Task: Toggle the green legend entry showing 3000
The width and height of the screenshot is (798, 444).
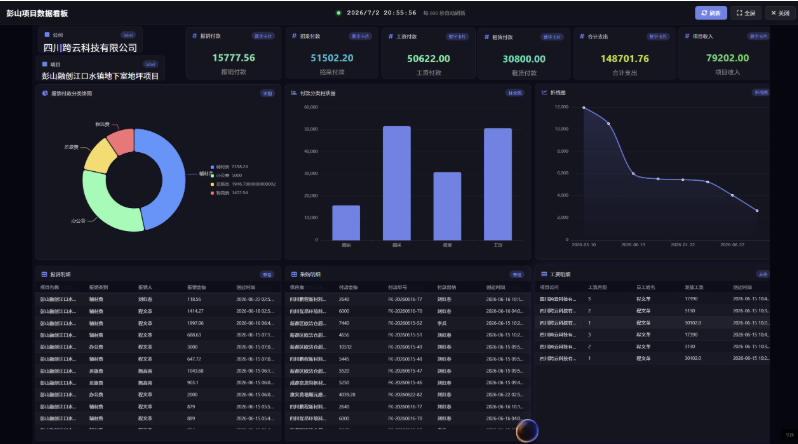Action: click(226, 175)
